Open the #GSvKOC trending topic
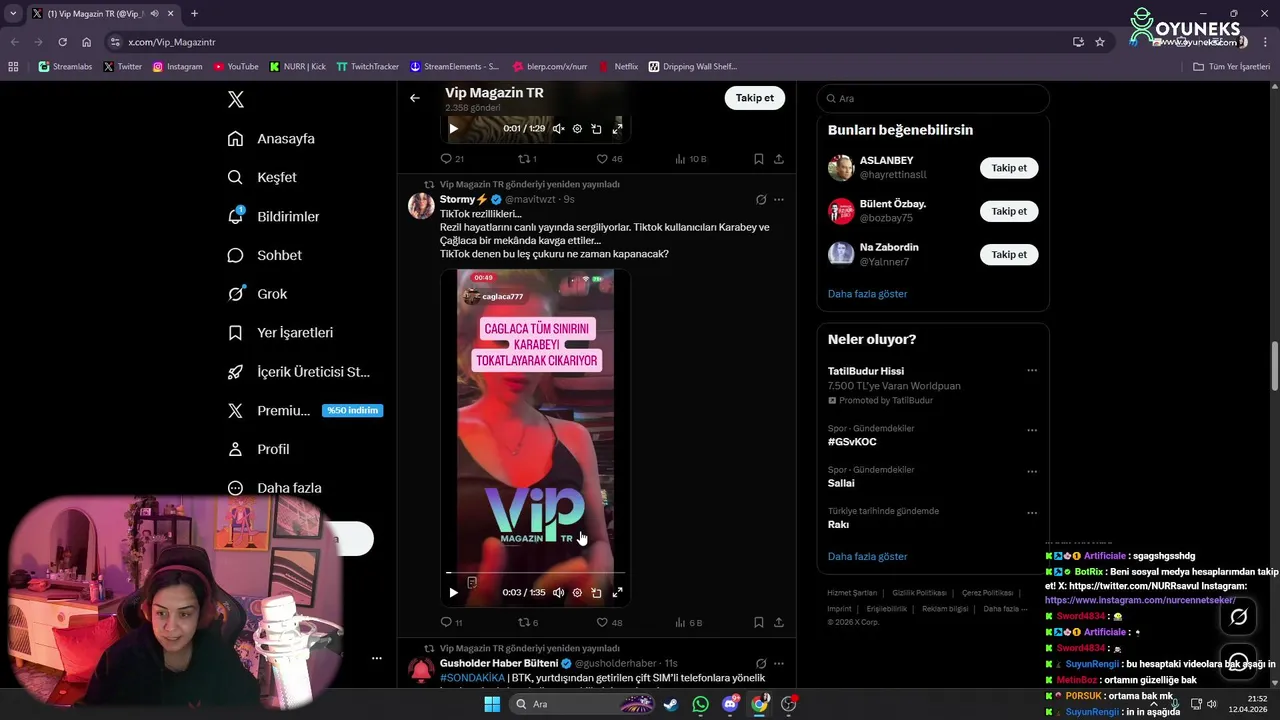The height and width of the screenshot is (720, 1280). pyautogui.click(x=852, y=442)
